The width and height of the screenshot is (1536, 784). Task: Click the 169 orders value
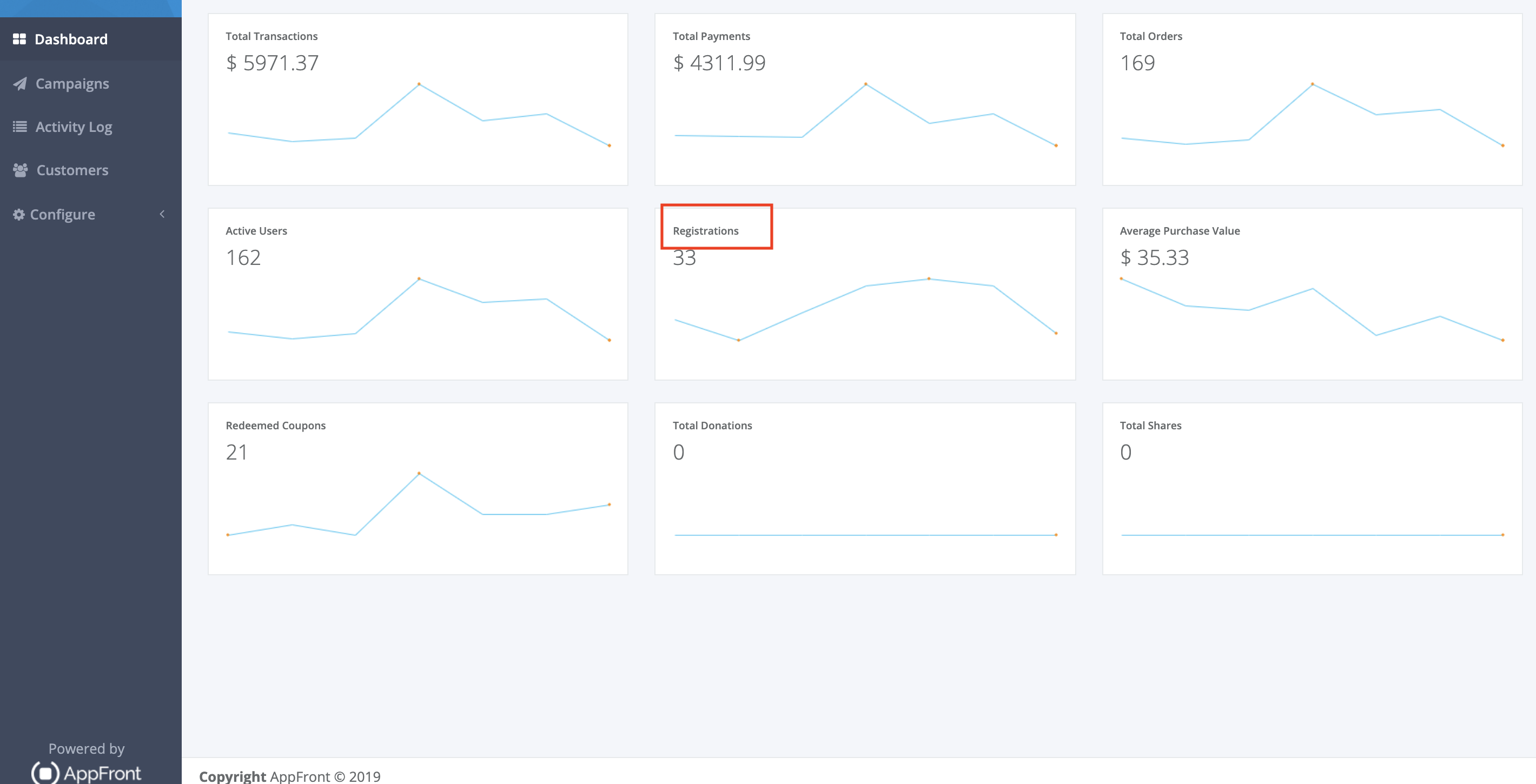click(x=1138, y=63)
